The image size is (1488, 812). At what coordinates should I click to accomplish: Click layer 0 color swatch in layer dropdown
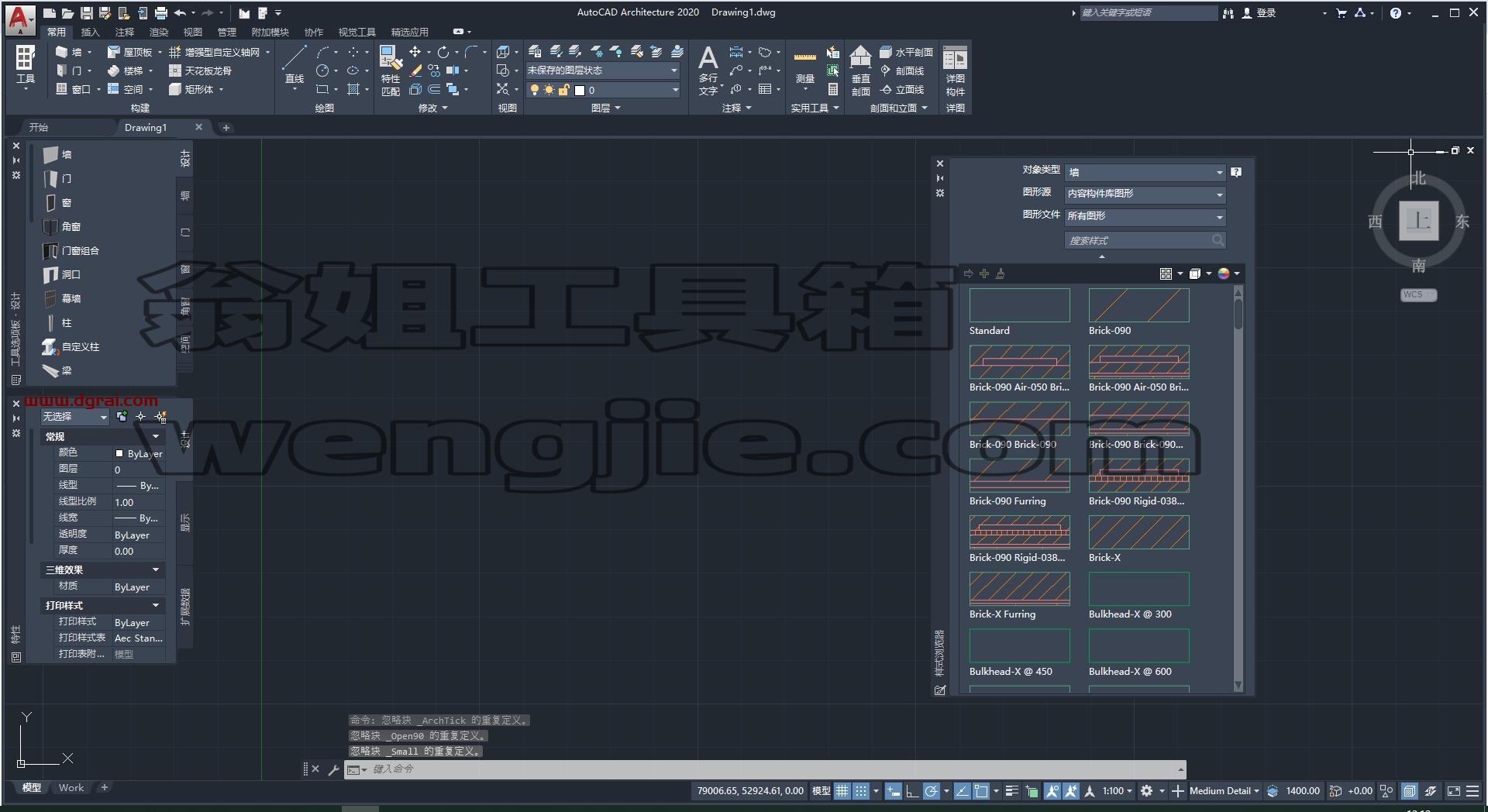click(579, 91)
